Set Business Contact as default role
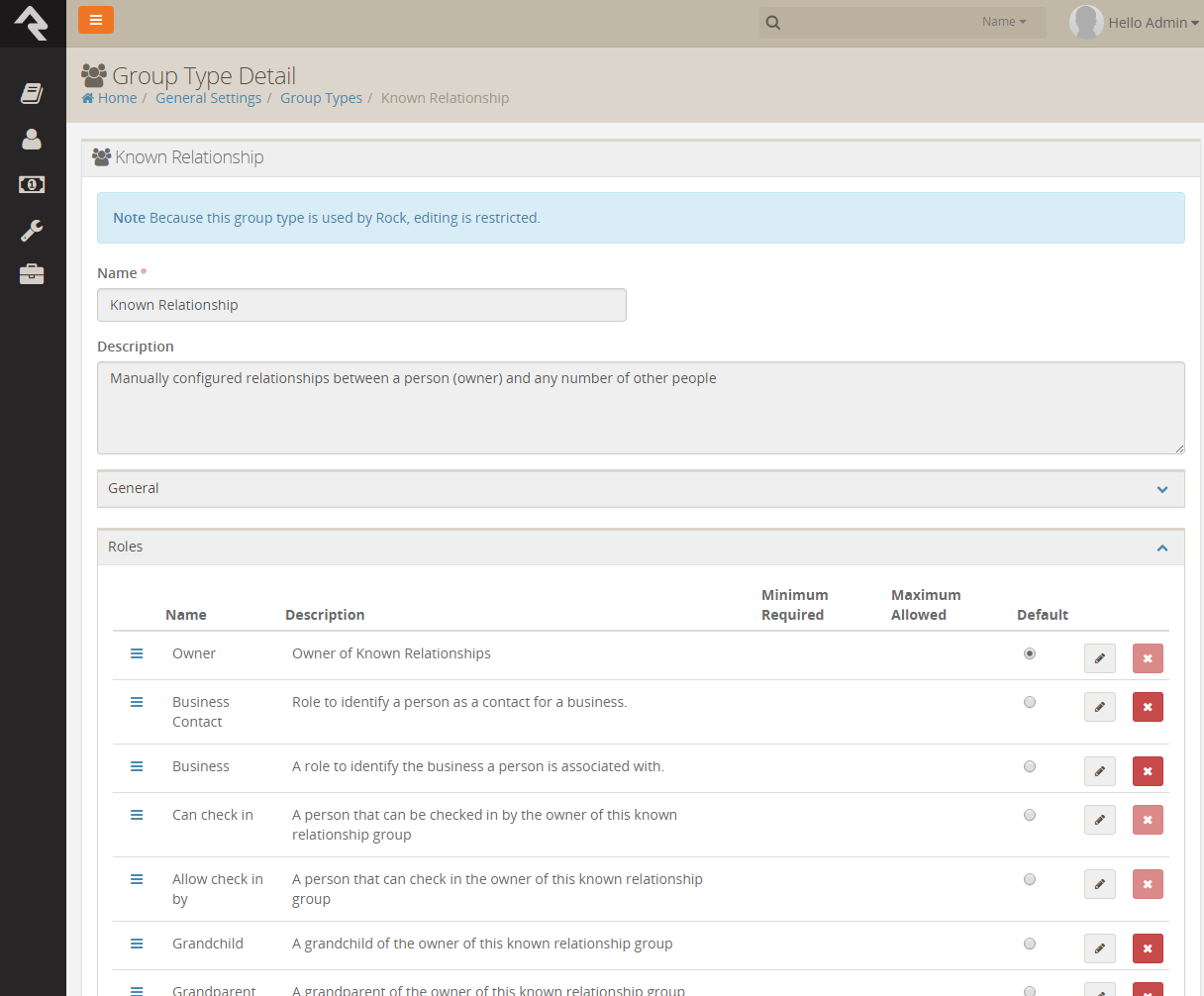The width and height of the screenshot is (1204, 996). tap(1030, 702)
